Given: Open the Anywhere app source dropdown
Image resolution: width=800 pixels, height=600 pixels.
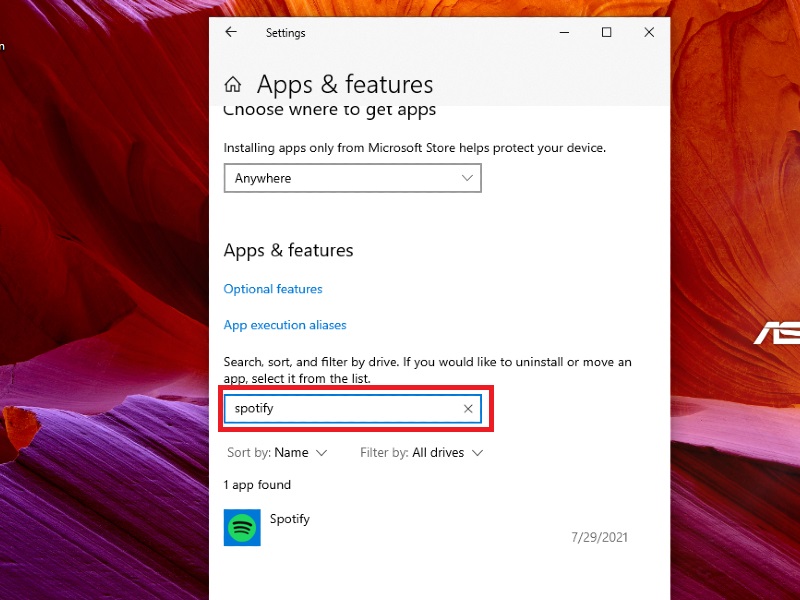Looking at the screenshot, I should coord(353,178).
